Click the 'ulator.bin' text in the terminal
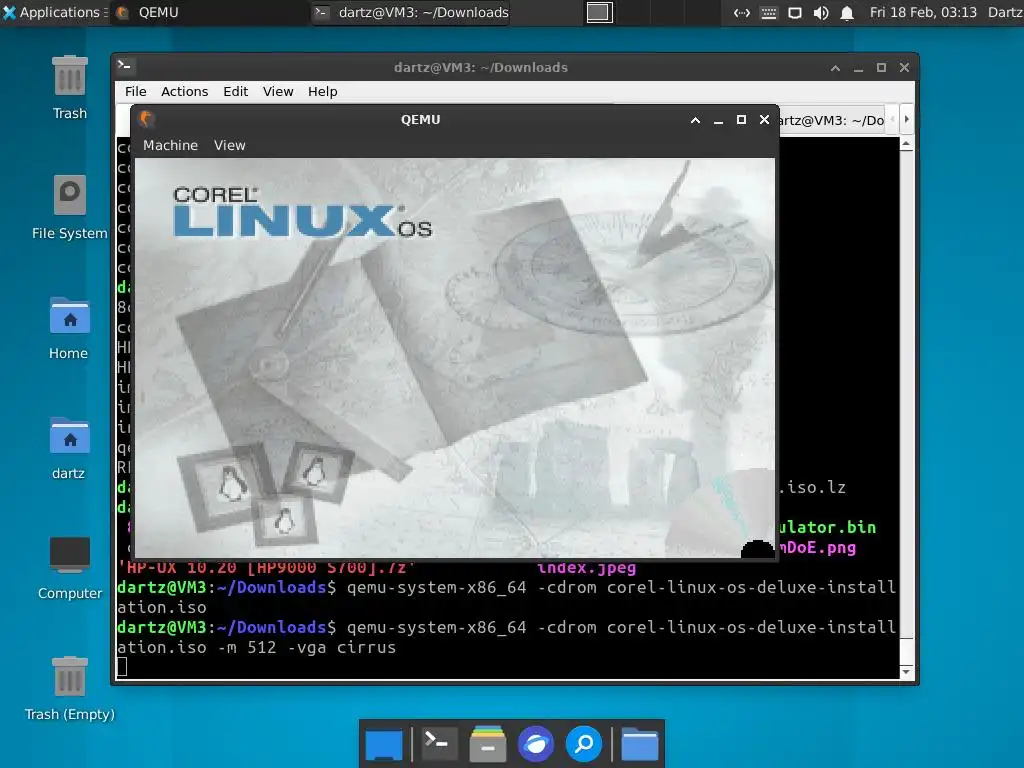 [x=827, y=527]
